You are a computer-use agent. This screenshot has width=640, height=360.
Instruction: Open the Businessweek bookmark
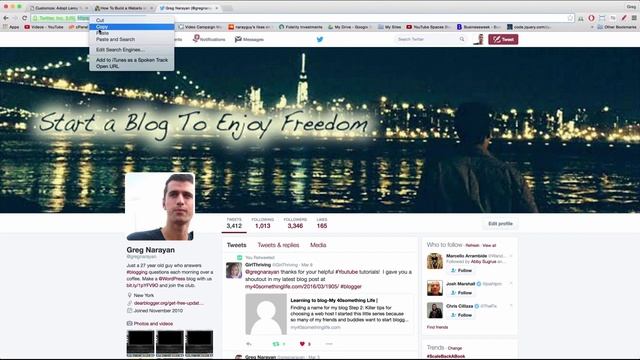[479, 27]
